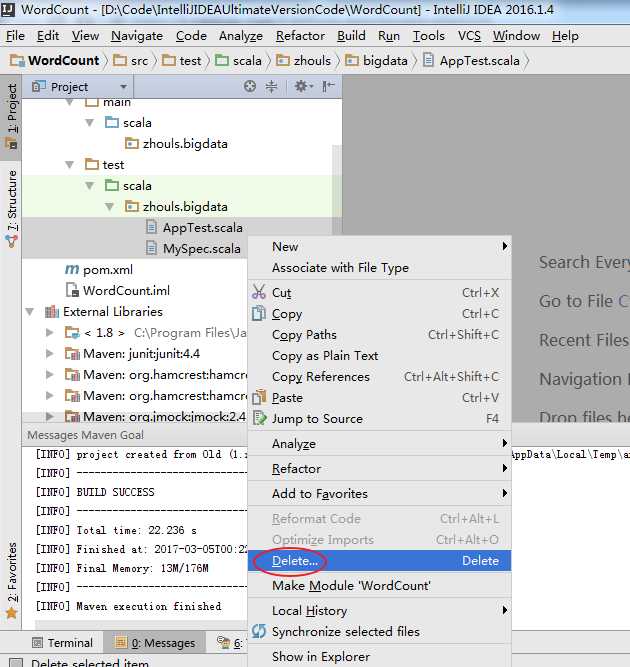Click the WordCount.iml file icon
630x667 pixels.
(x=72, y=290)
